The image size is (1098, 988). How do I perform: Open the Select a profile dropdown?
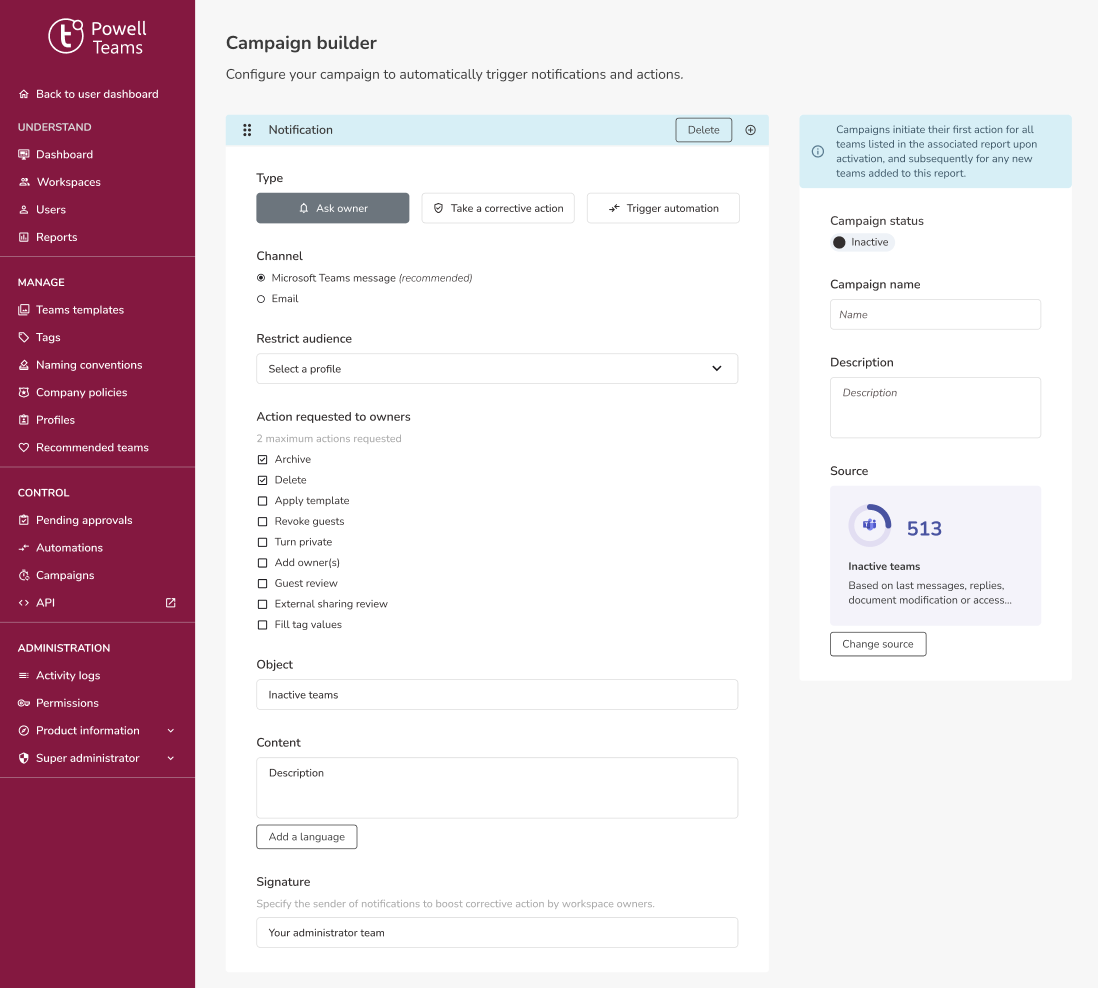pos(497,369)
